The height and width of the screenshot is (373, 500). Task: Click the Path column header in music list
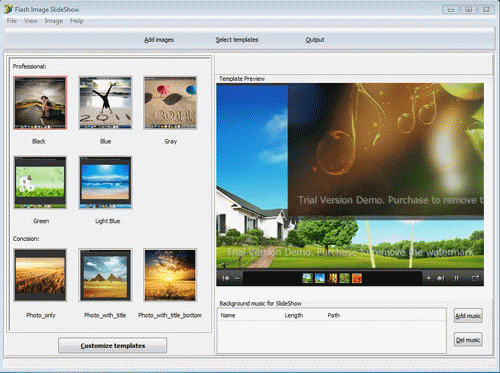(x=334, y=315)
